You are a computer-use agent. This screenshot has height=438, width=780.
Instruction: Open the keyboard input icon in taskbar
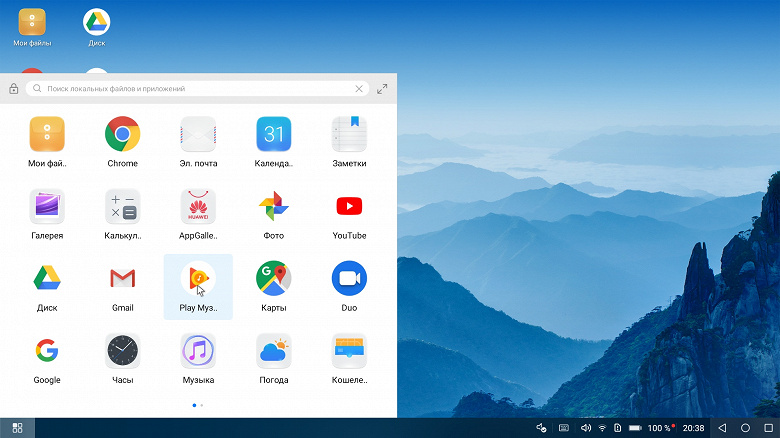point(564,428)
